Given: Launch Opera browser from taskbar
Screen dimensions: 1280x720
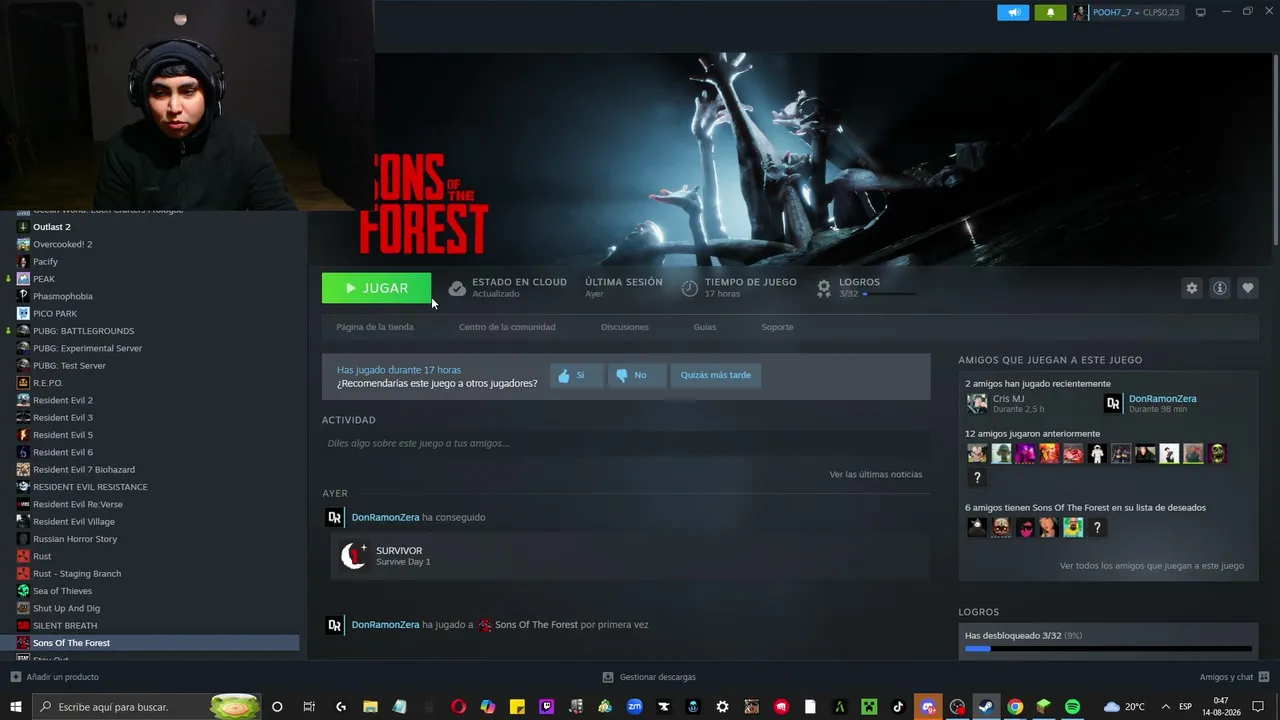Looking at the screenshot, I should click(458, 707).
